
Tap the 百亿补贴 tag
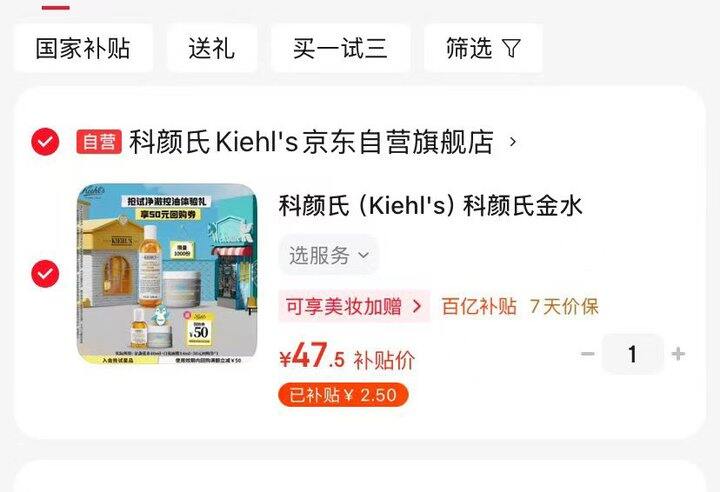click(479, 306)
